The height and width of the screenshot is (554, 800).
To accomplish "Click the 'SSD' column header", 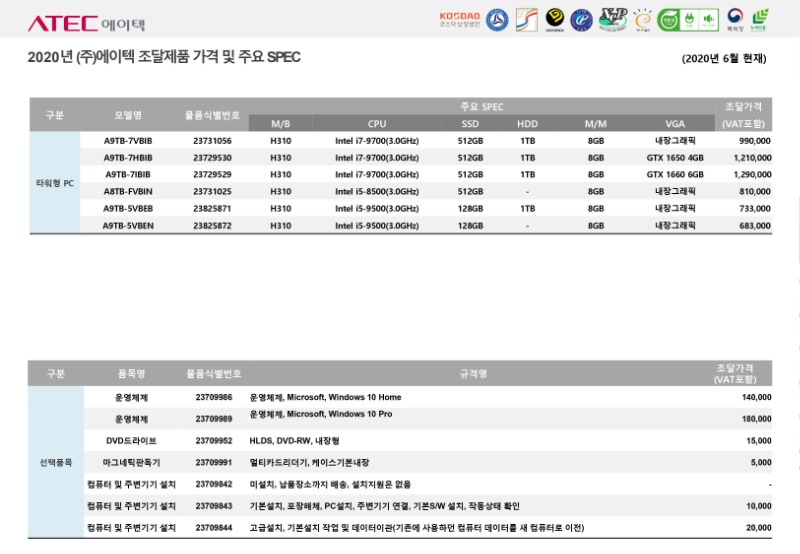I will point(470,123).
